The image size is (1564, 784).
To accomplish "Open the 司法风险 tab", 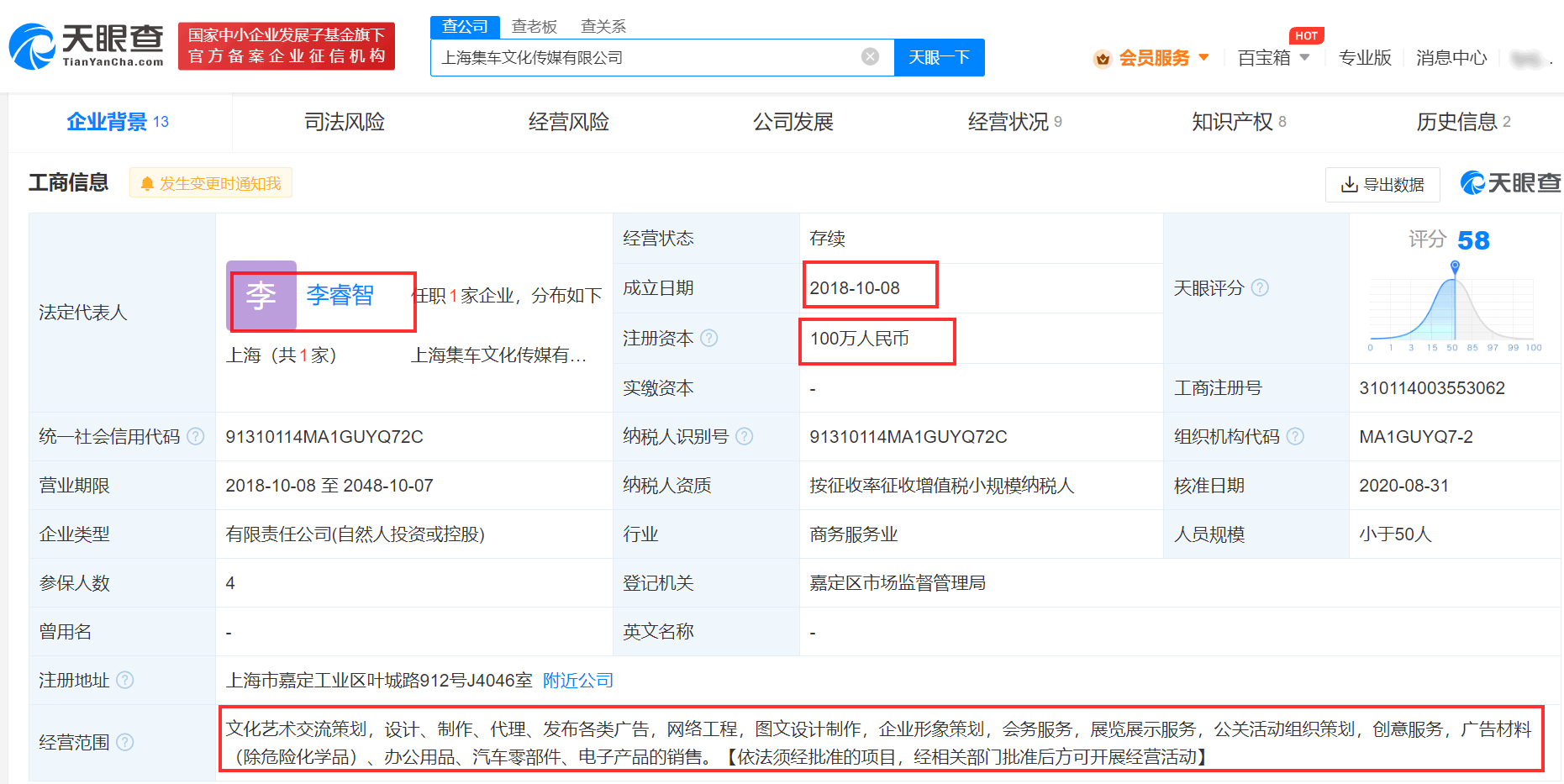I will [x=345, y=122].
